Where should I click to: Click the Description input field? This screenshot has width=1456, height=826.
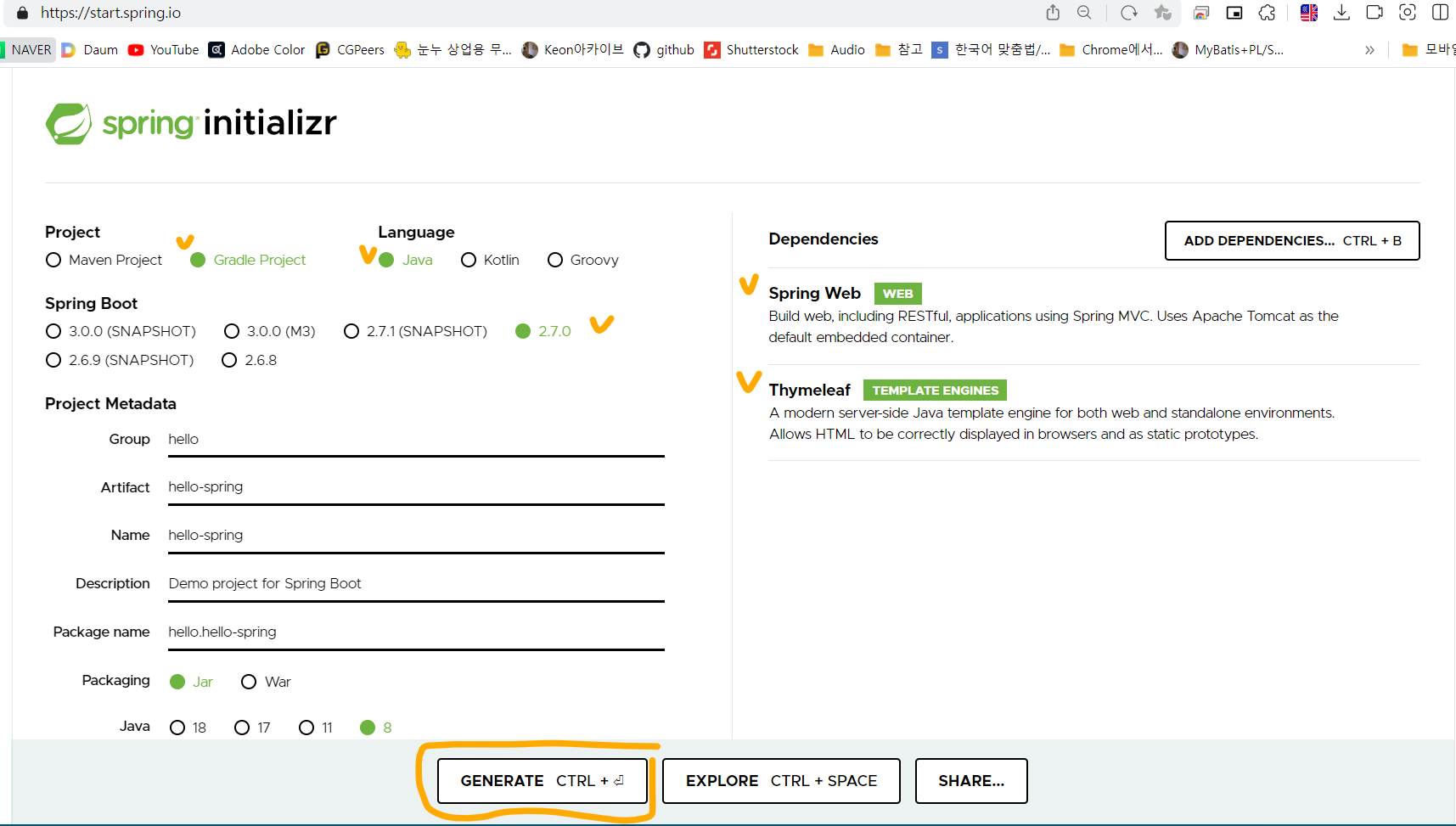tap(416, 584)
